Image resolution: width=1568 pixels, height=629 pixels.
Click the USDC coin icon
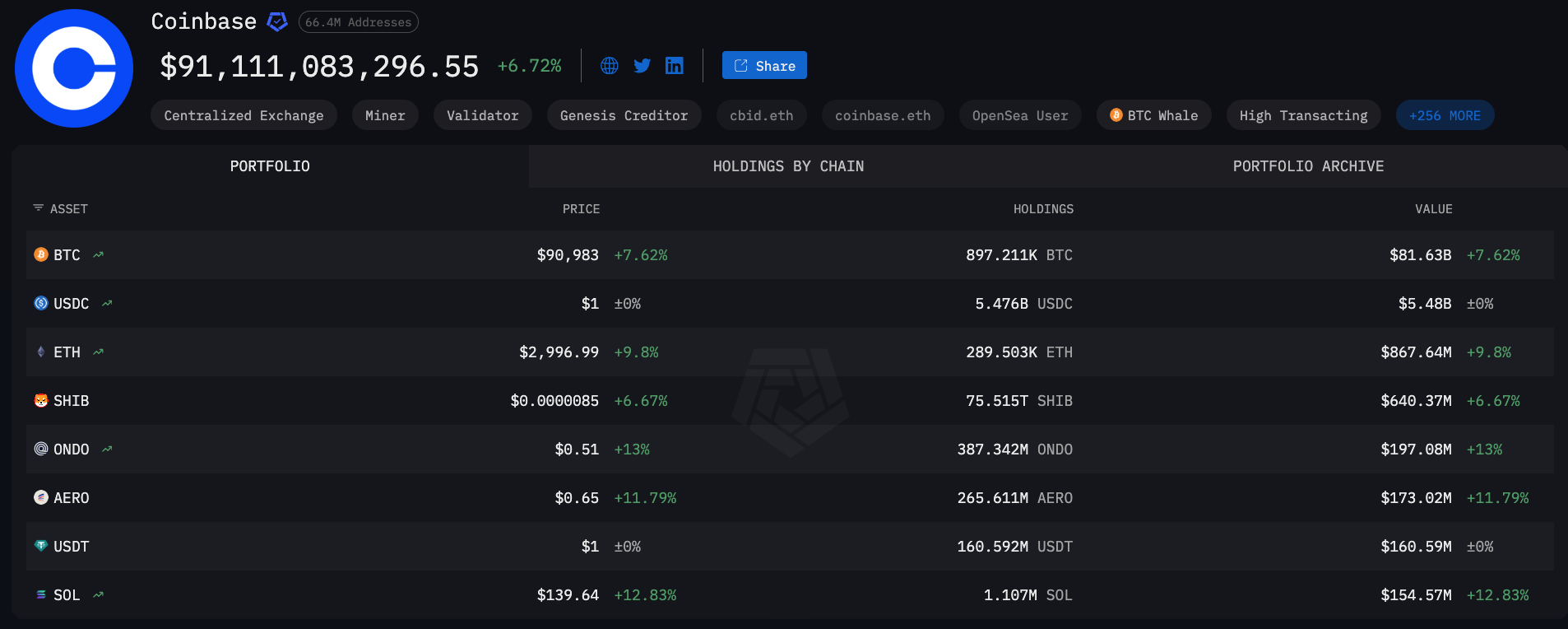tap(41, 303)
